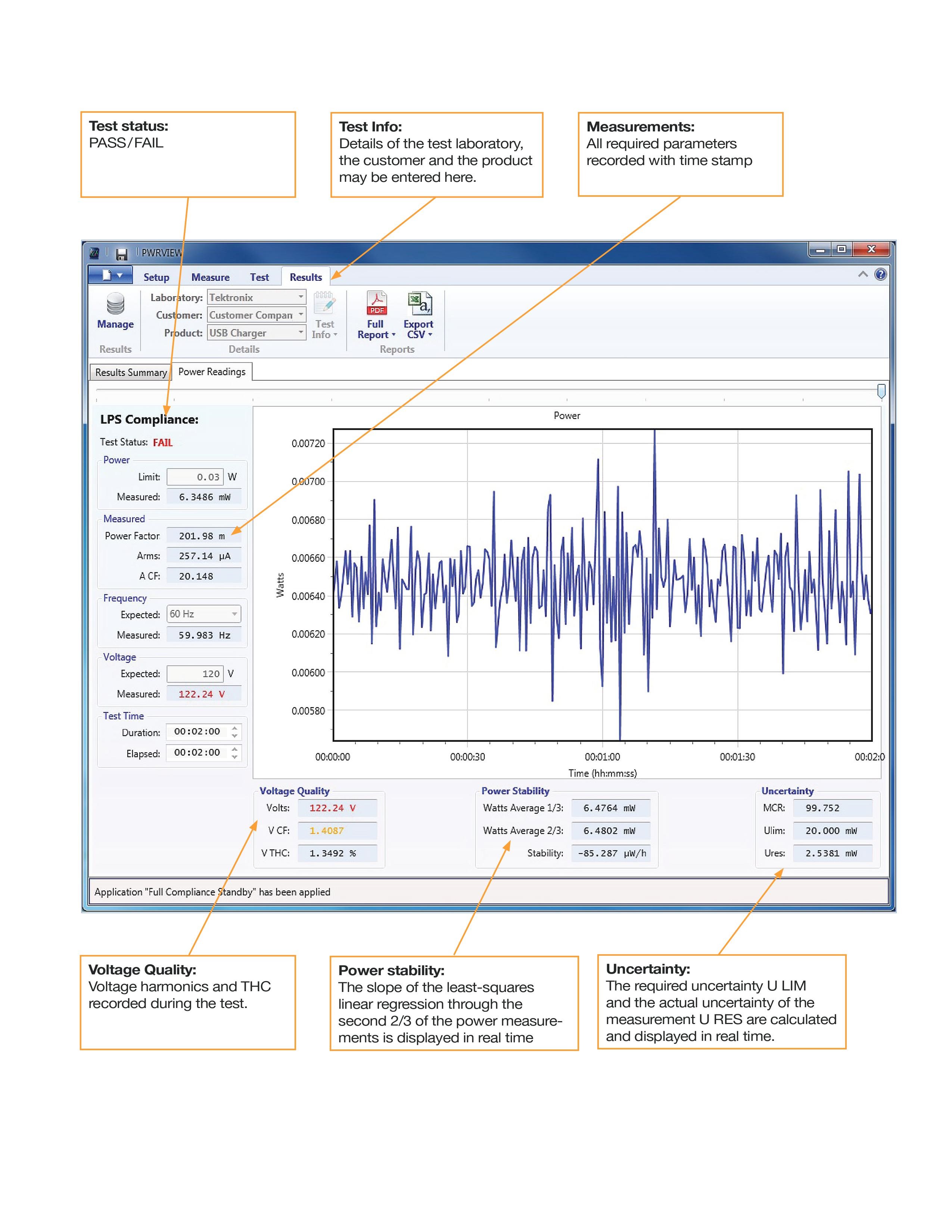Click the timeline slider handle above the chart

click(x=881, y=391)
